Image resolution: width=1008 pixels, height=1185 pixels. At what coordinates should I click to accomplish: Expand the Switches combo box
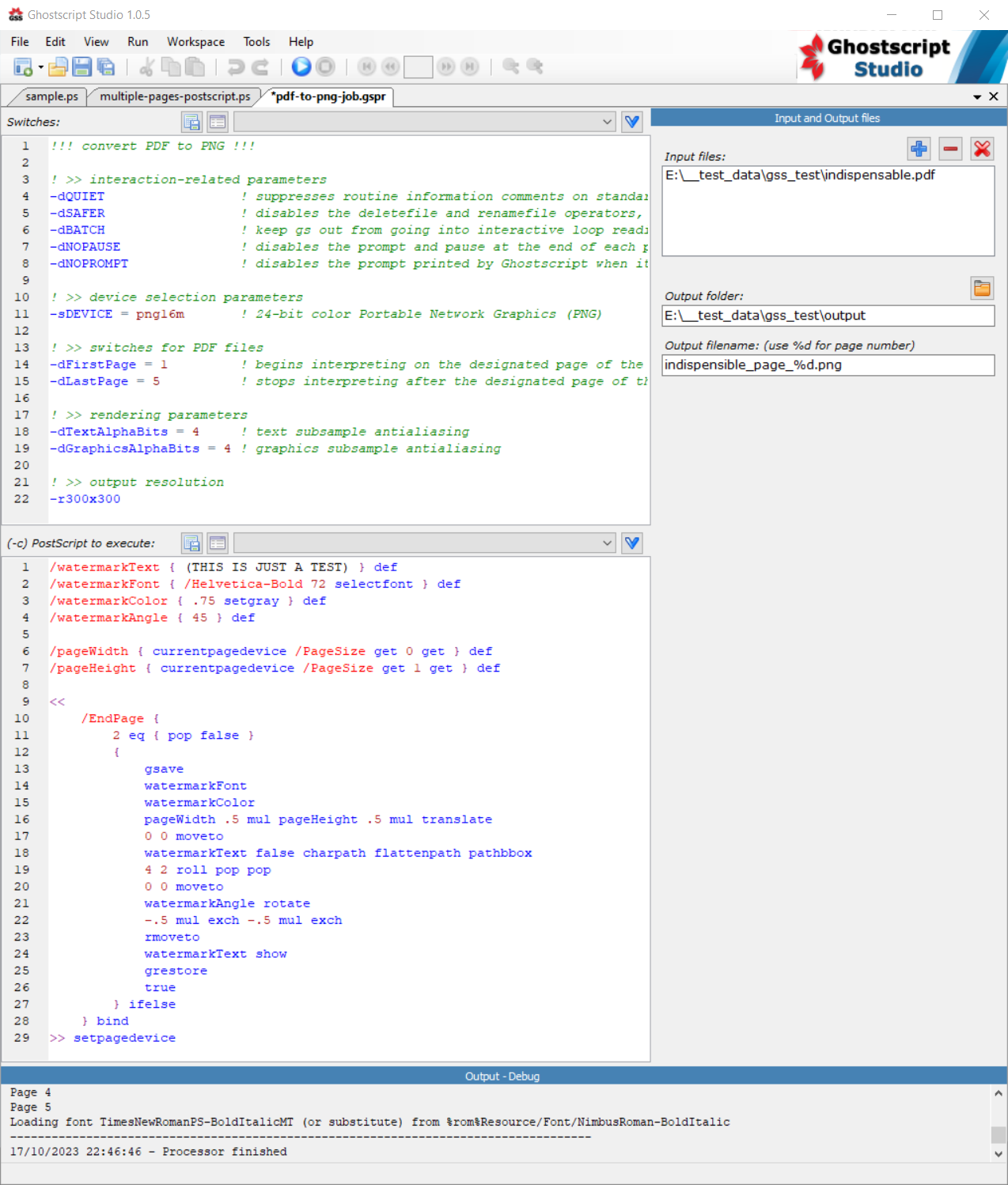607,122
